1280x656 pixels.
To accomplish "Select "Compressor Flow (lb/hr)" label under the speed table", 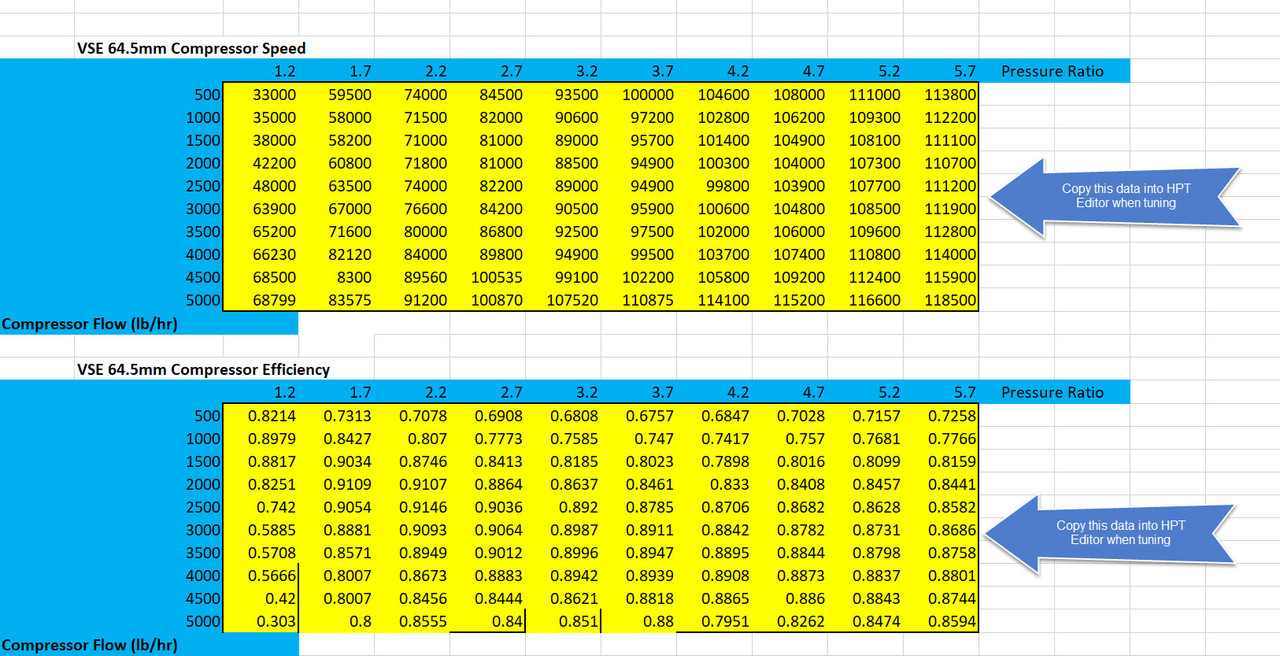I will [x=93, y=324].
